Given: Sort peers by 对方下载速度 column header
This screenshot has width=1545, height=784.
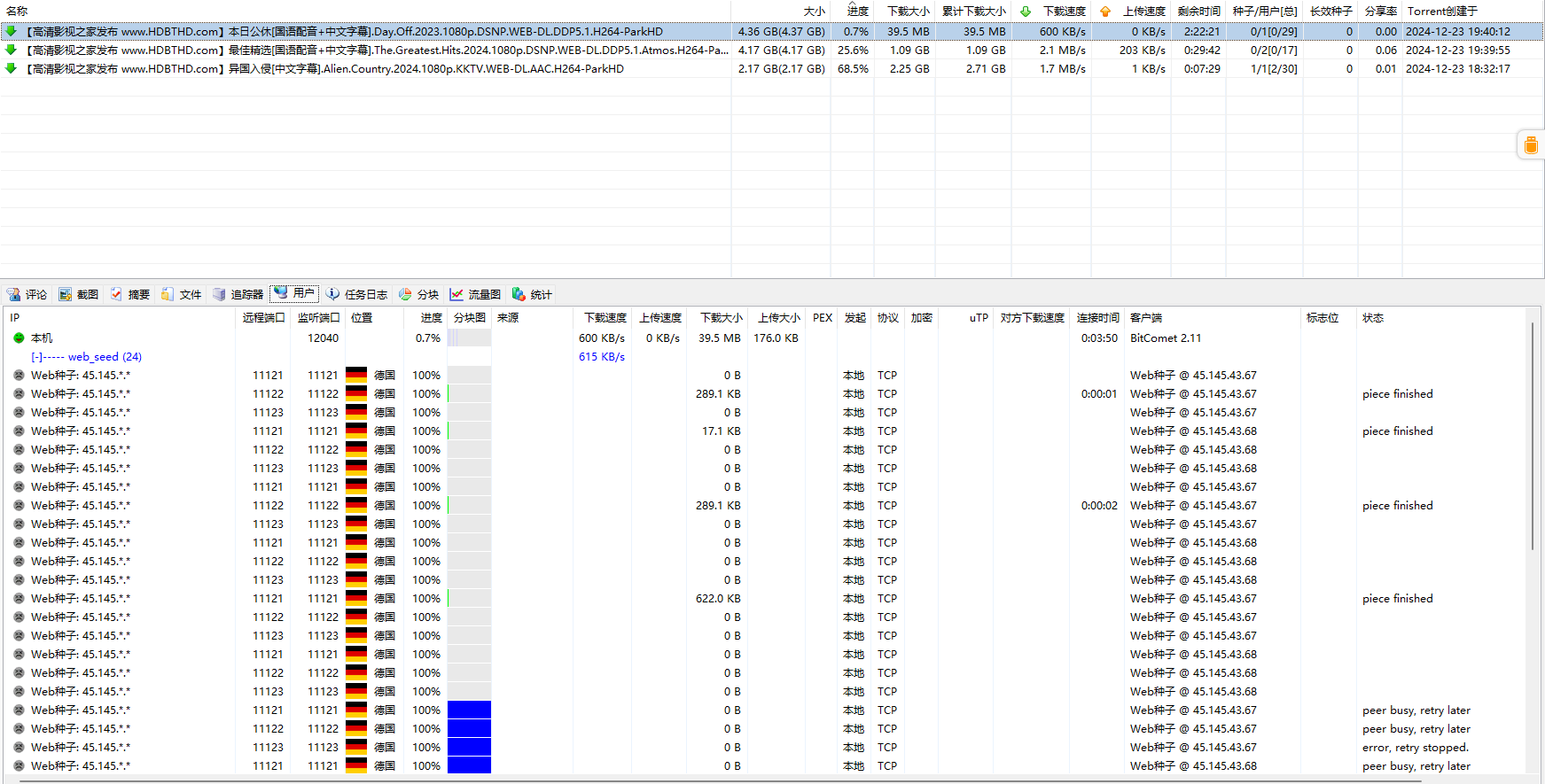Looking at the screenshot, I should point(1032,317).
